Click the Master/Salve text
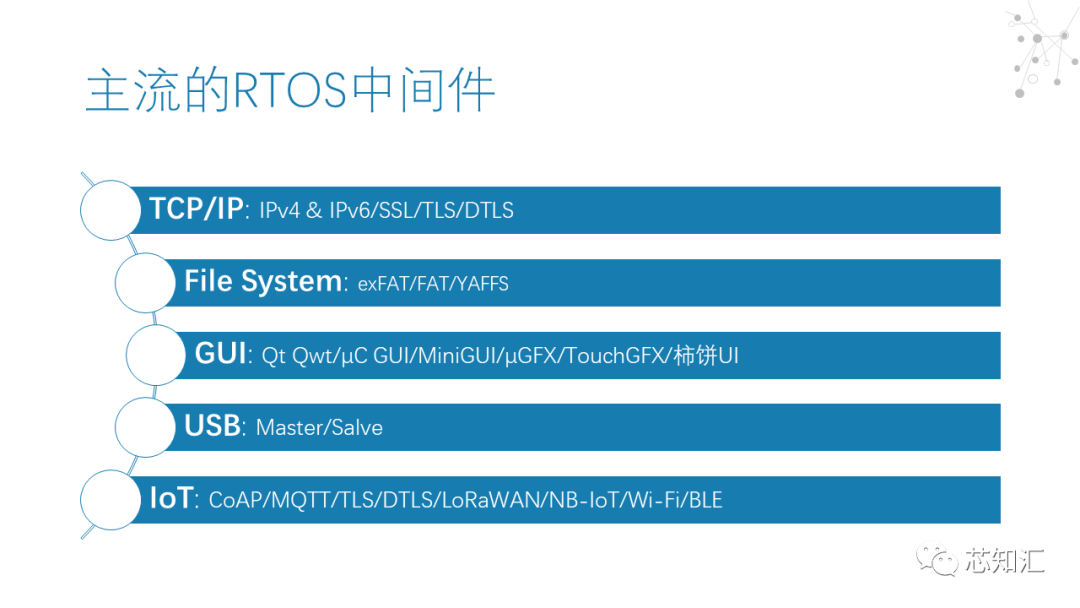The height and width of the screenshot is (608, 1080). pyautogui.click(x=319, y=428)
